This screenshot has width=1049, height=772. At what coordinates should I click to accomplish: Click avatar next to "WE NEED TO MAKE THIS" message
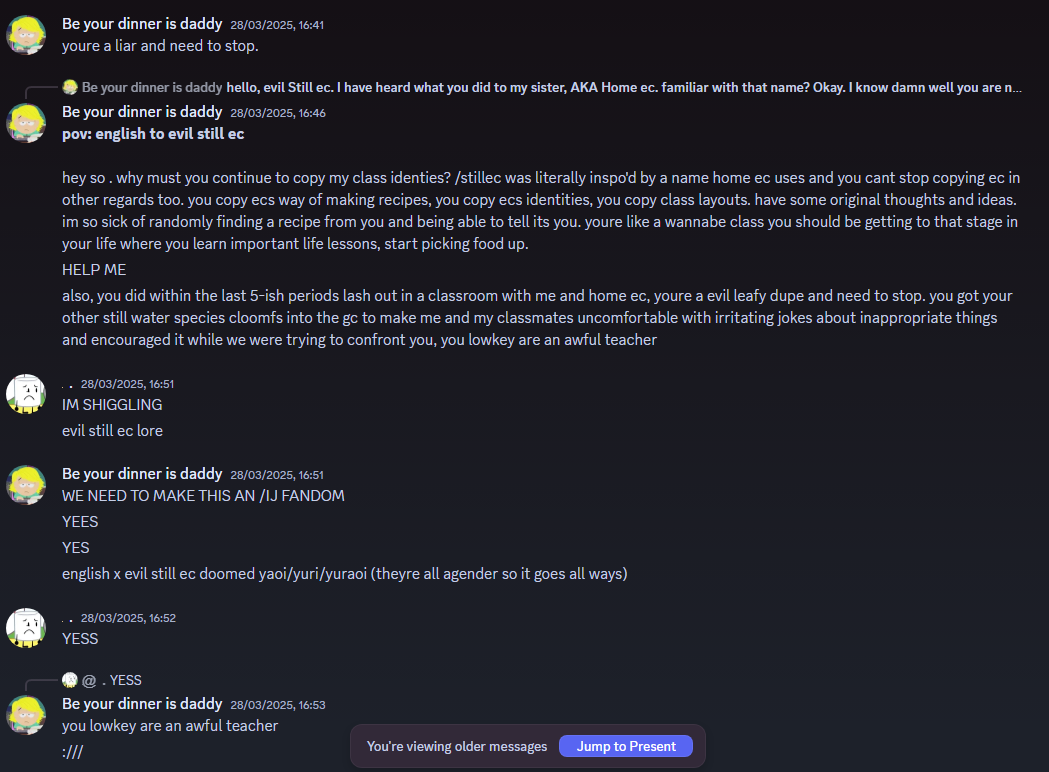coord(26,484)
